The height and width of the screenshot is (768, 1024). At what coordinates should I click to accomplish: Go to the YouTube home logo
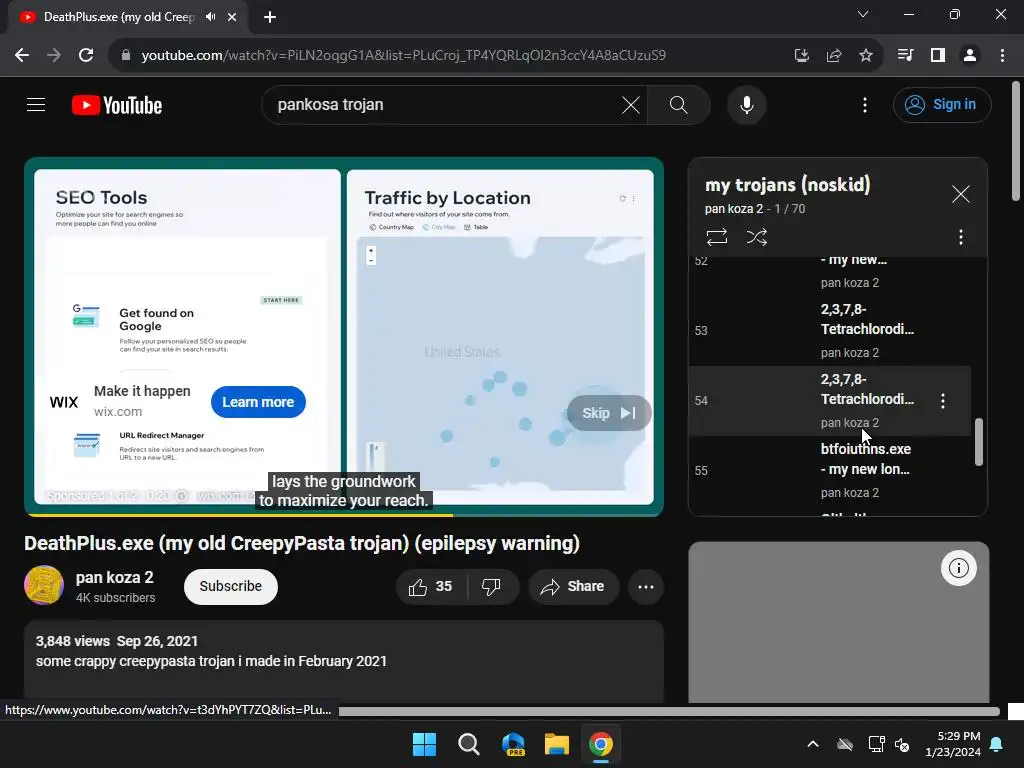117,105
